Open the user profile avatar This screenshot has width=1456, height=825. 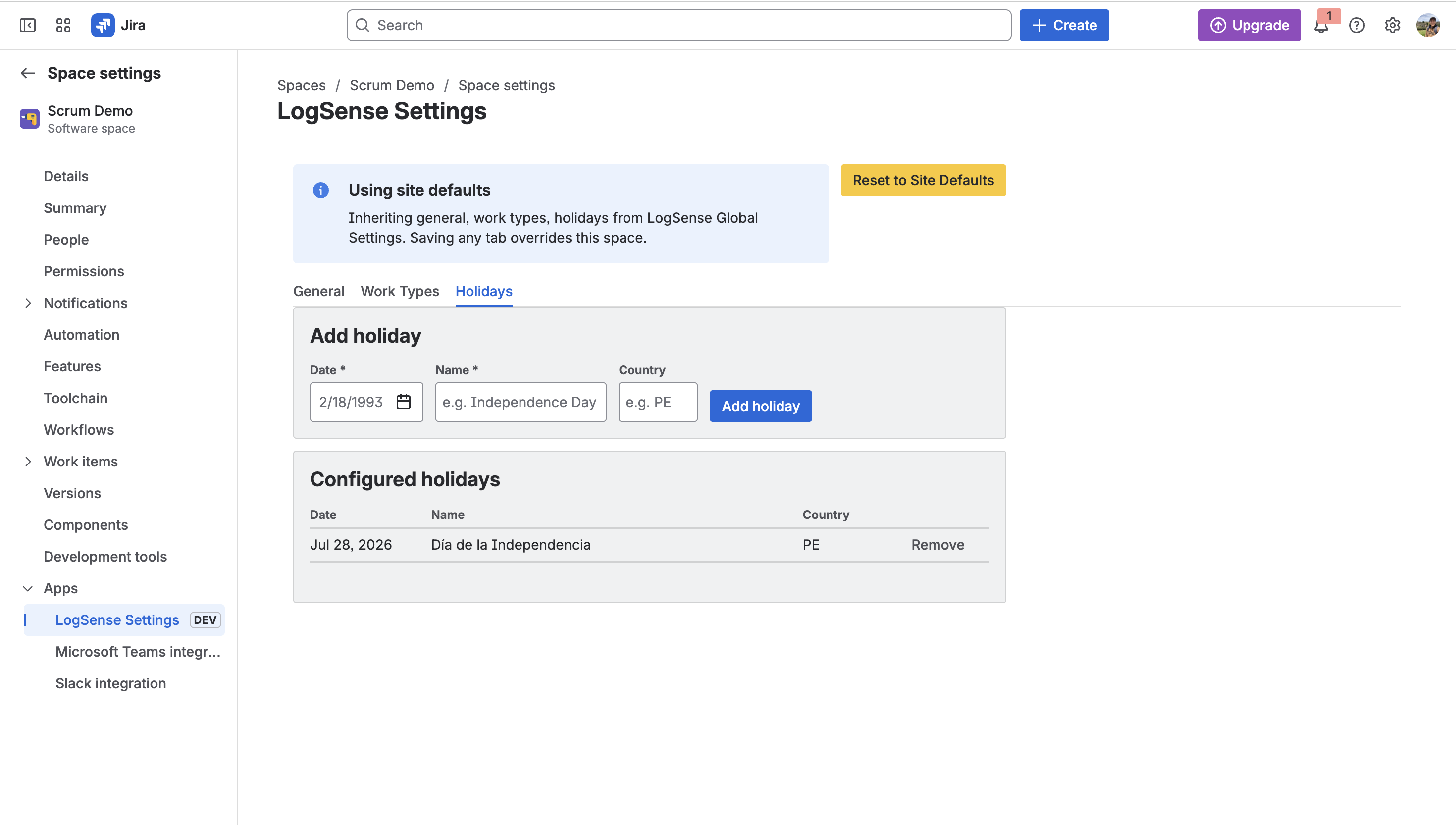pos(1428,25)
